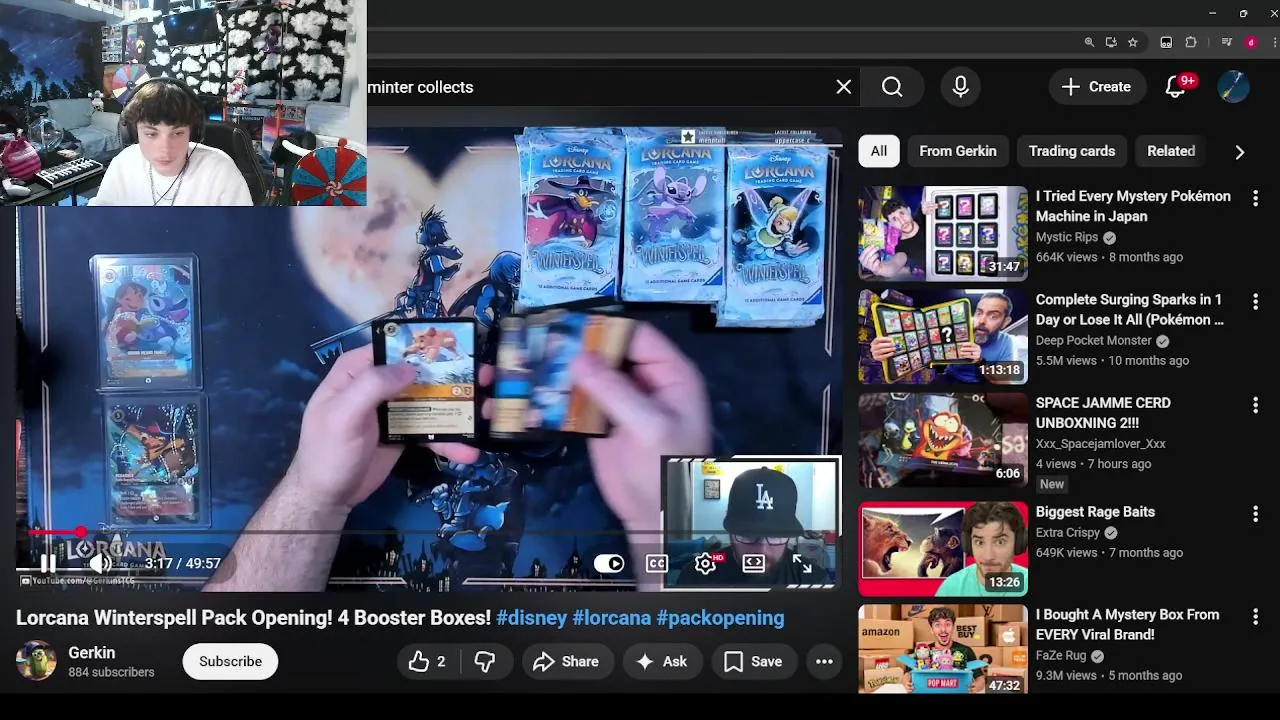
Task: Go to Extra Crispy channel
Action: [1068, 533]
